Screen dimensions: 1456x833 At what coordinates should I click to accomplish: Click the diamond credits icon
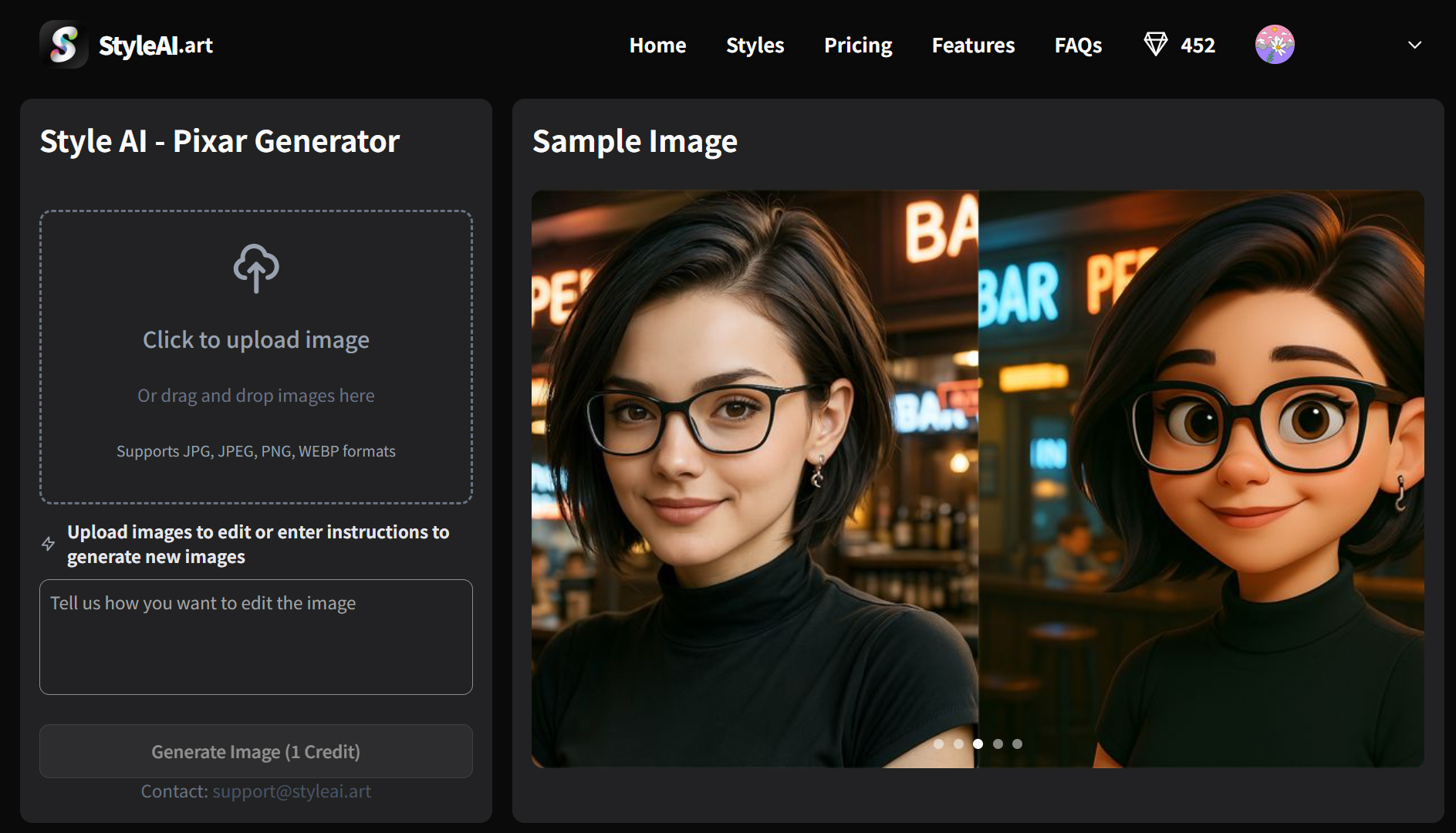point(1155,45)
